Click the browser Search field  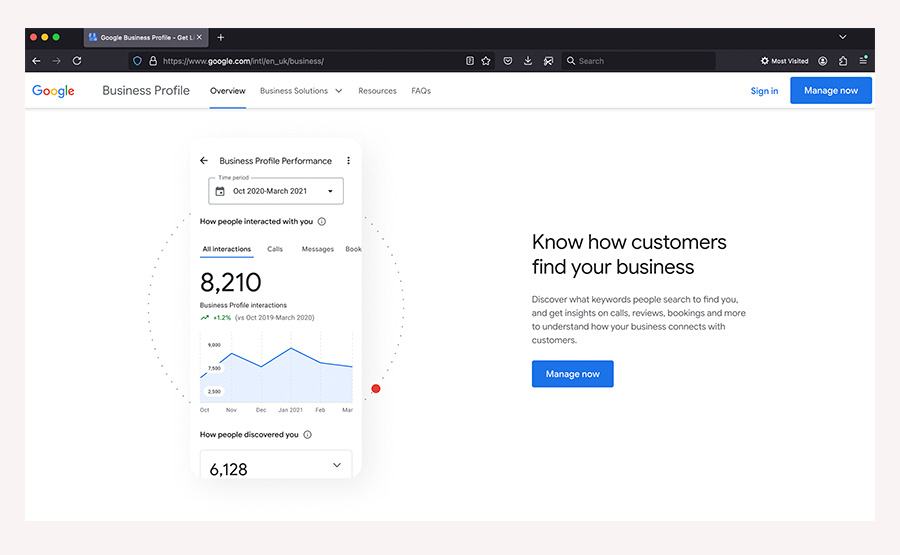coord(639,61)
